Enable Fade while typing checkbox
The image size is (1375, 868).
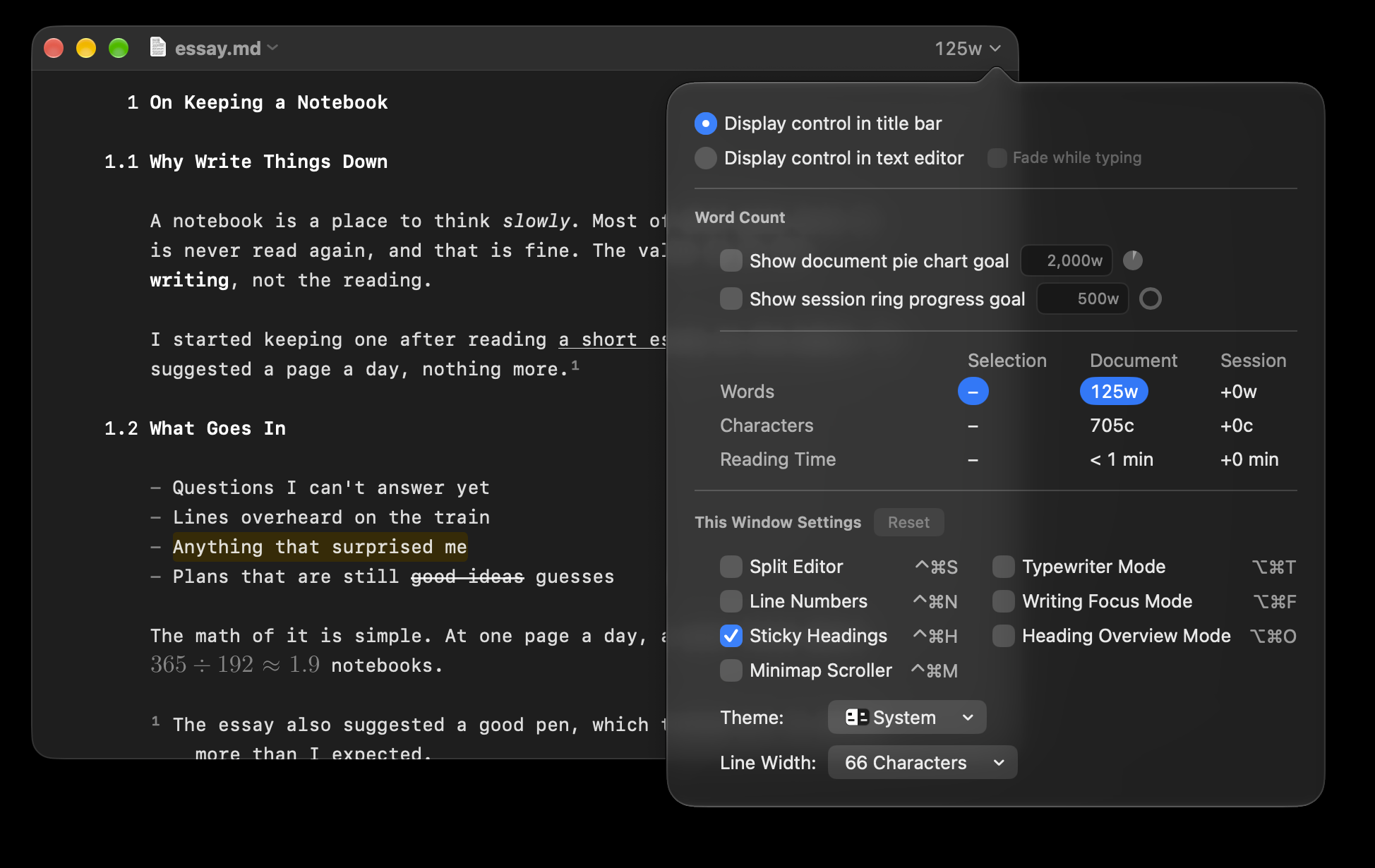pyautogui.click(x=997, y=158)
